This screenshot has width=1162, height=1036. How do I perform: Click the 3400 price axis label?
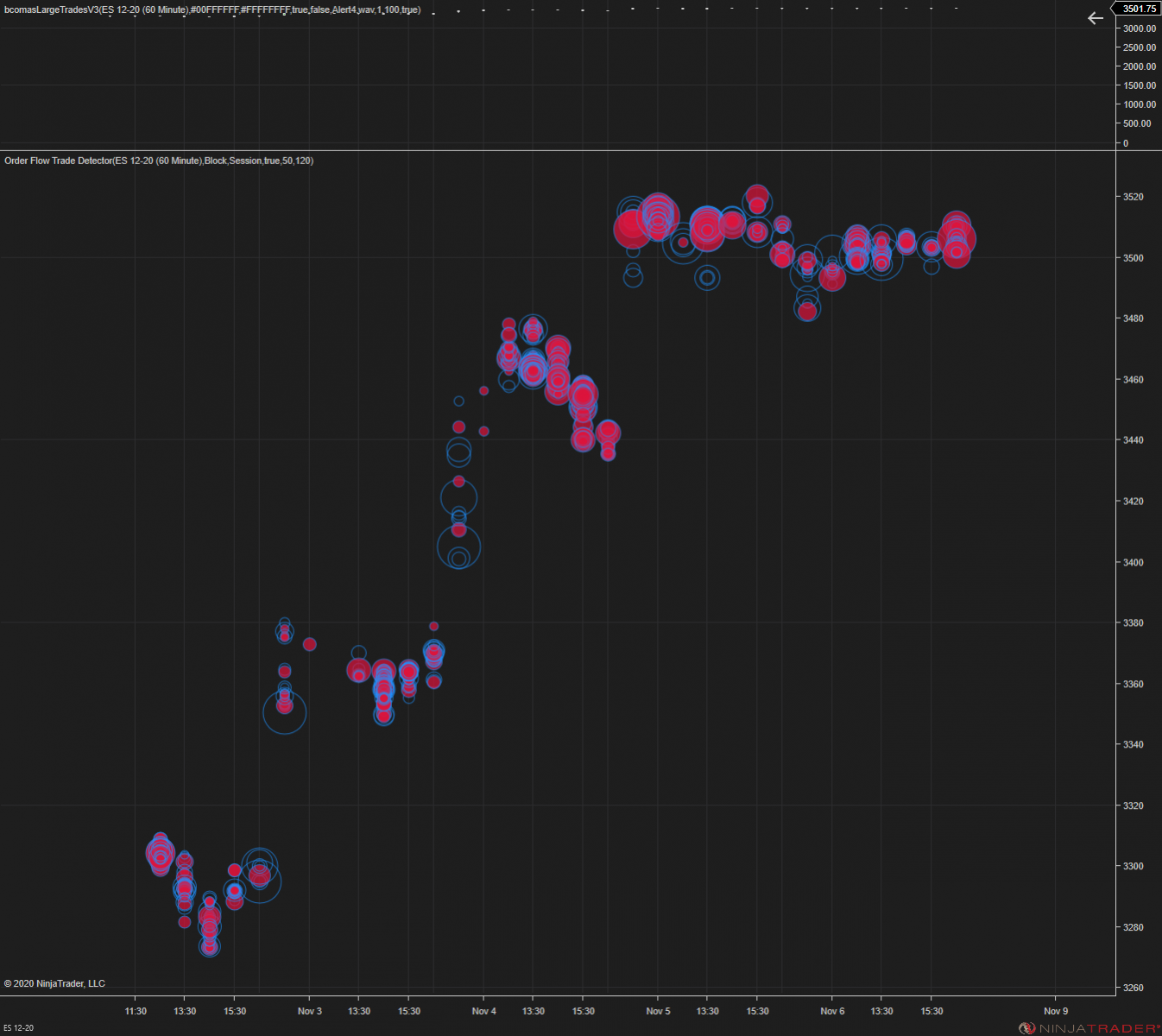coord(1134,562)
